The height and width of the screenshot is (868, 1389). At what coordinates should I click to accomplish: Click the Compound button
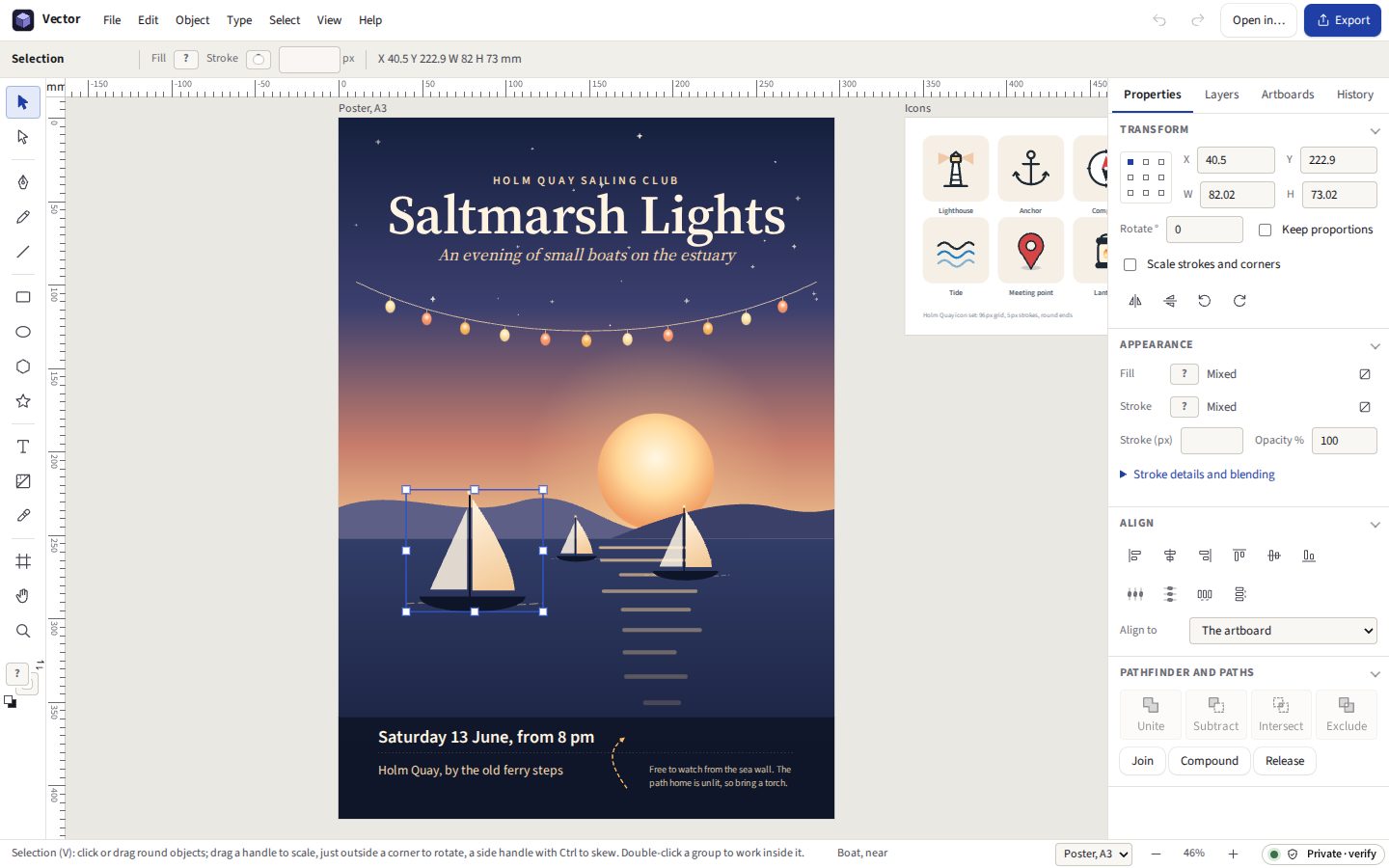pyautogui.click(x=1210, y=761)
